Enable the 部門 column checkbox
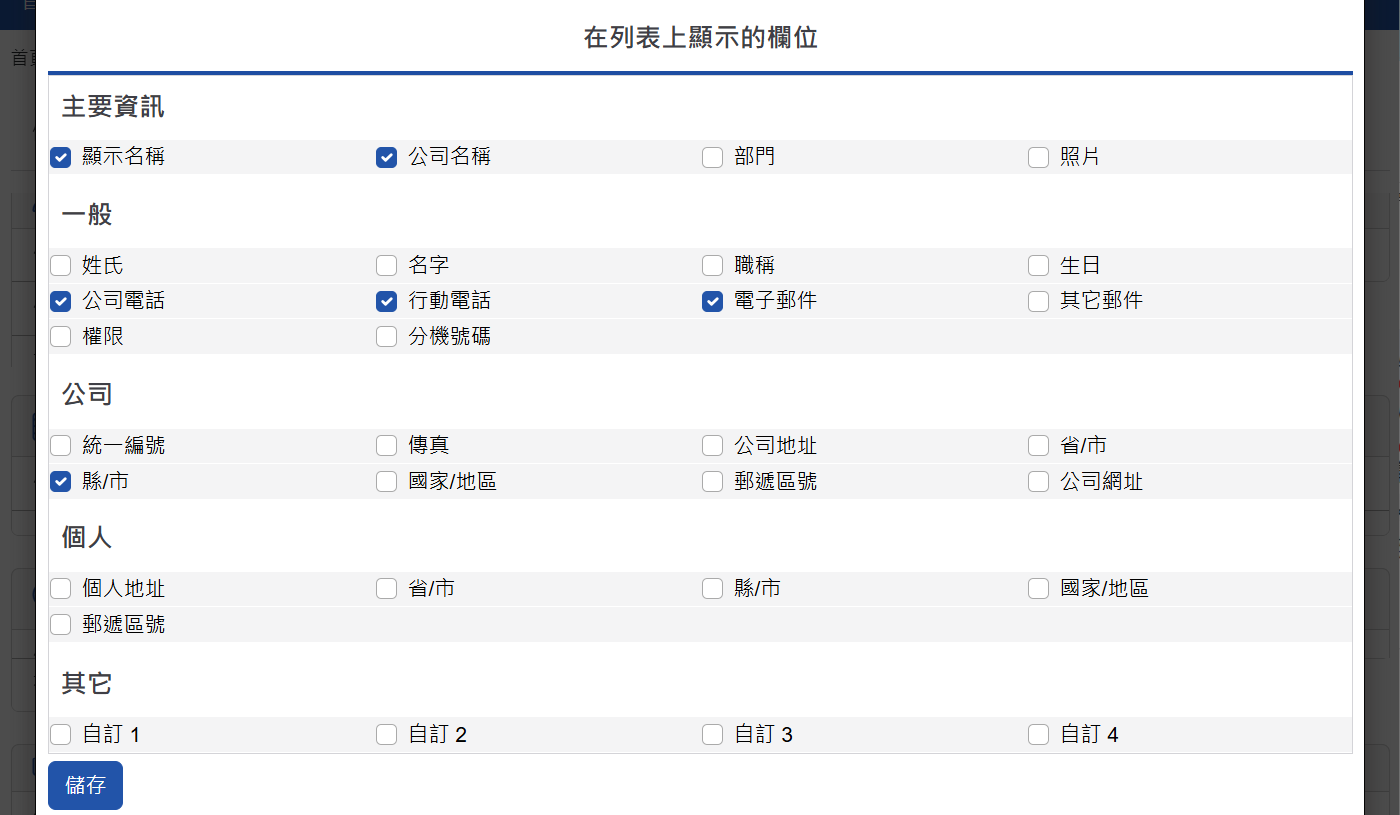The width and height of the screenshot is (1400, 815). tap(713, 157)
